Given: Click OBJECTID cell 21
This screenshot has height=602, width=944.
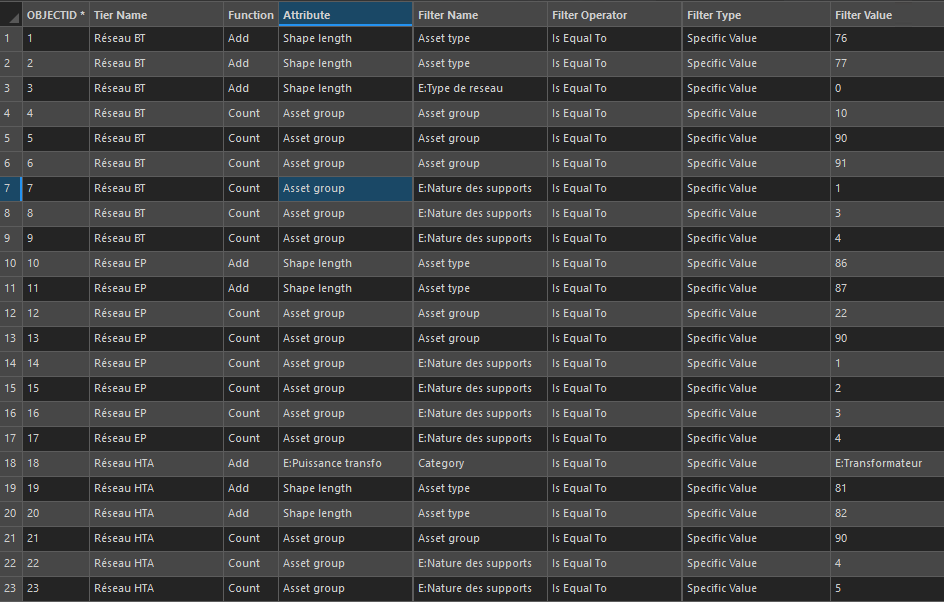Looking at the screenshot, I should (56, 538).
